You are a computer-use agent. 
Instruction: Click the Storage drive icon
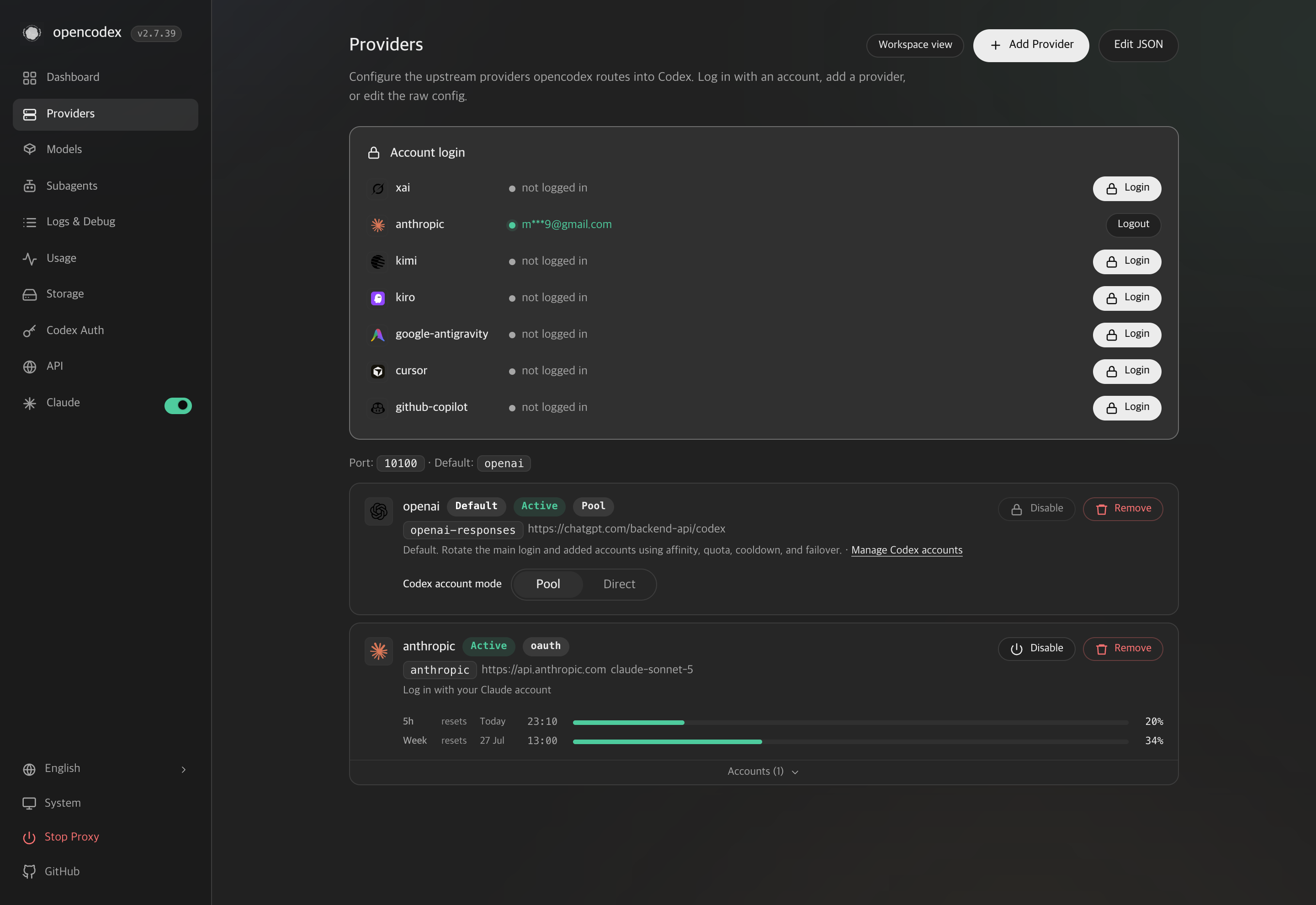pos(29,294)
